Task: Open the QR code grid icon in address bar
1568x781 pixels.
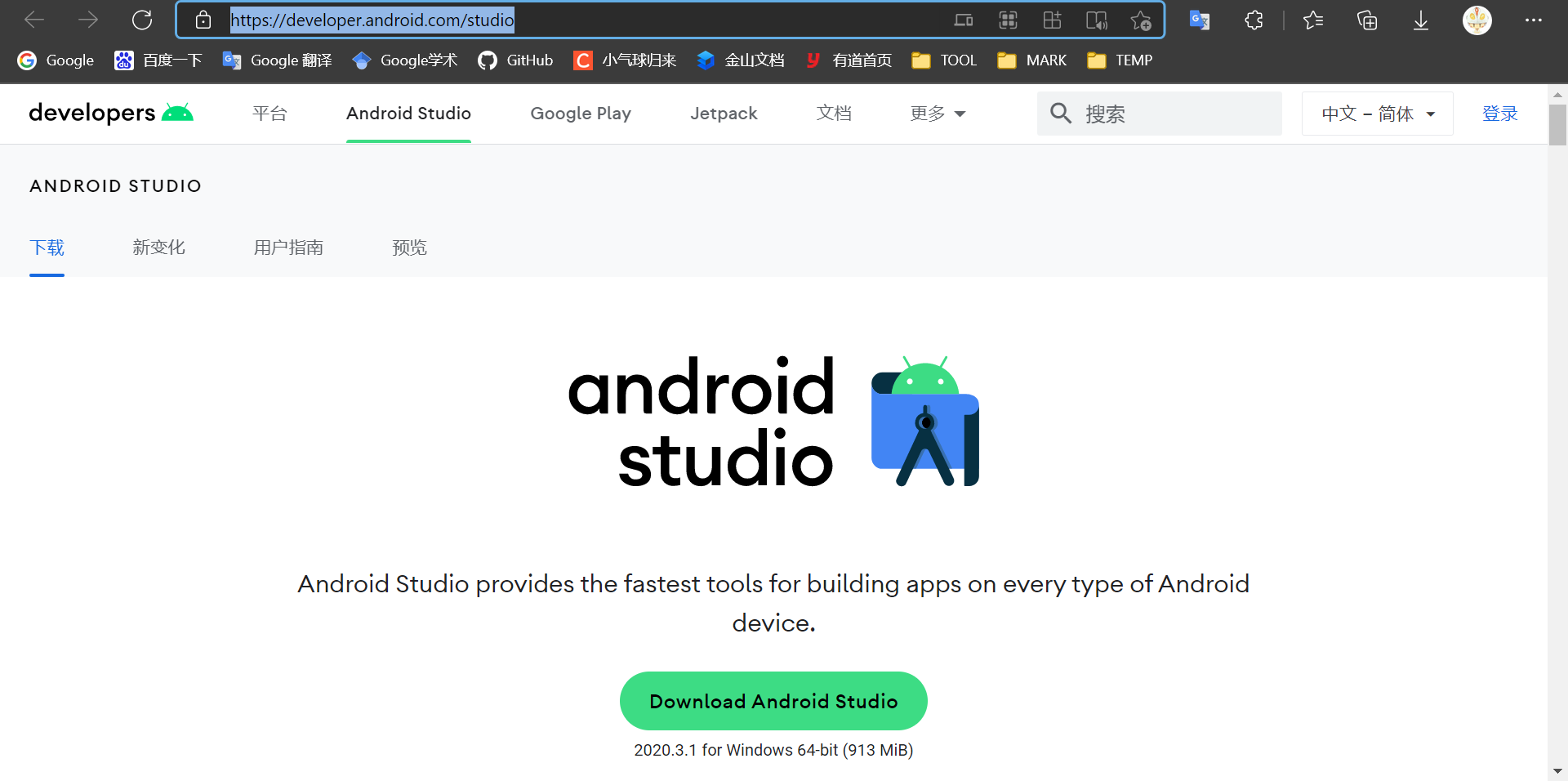Action: [1008, 20]
